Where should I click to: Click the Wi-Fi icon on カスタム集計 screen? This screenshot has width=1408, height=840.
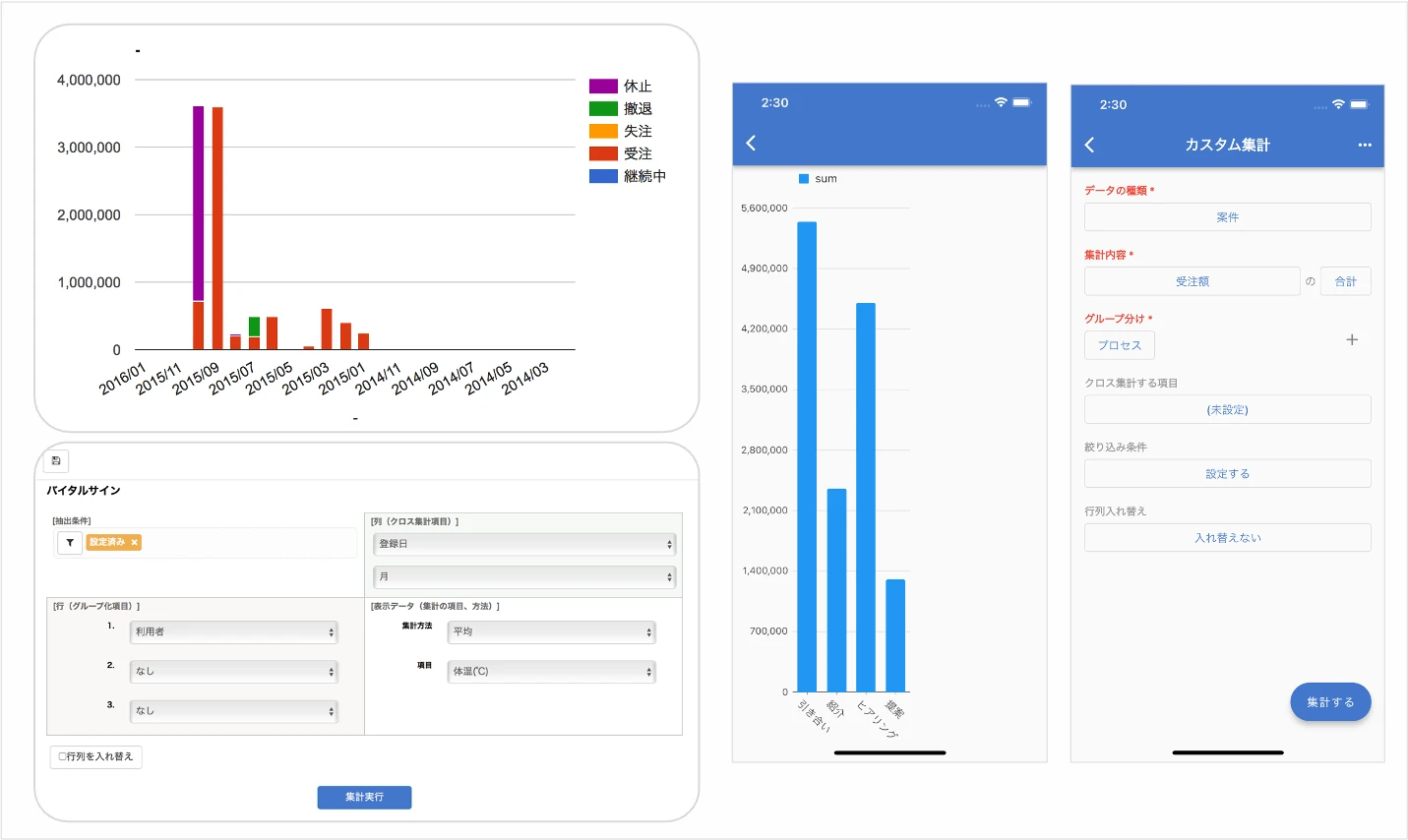(x=1338, y=105)
